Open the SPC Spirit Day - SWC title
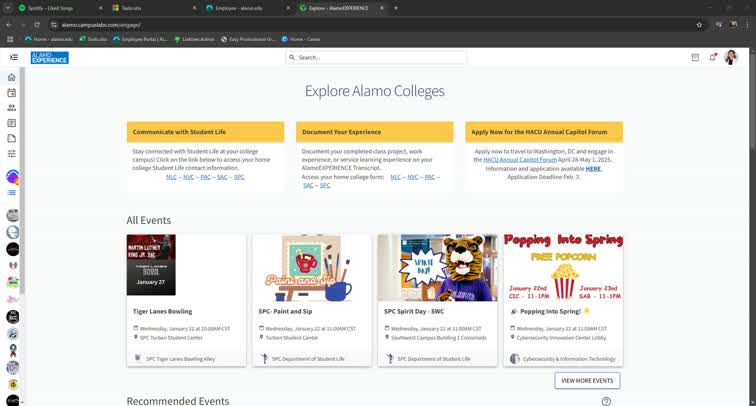 click(414, 311)
